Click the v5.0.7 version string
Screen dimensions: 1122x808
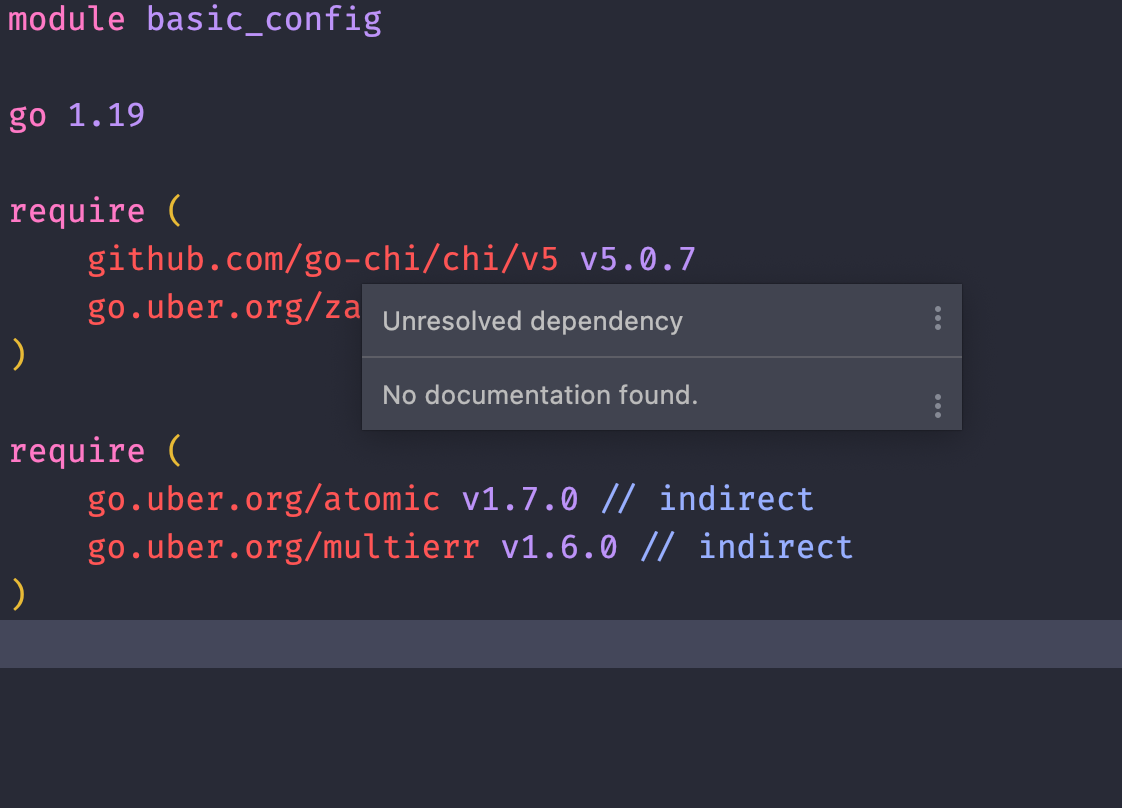(x=637, y=259)
